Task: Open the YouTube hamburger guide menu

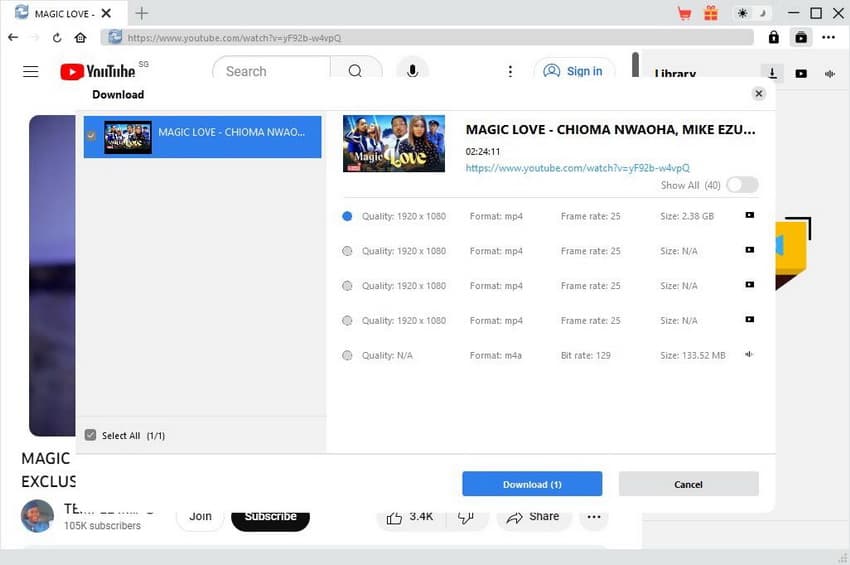Action: coord(31,71)
